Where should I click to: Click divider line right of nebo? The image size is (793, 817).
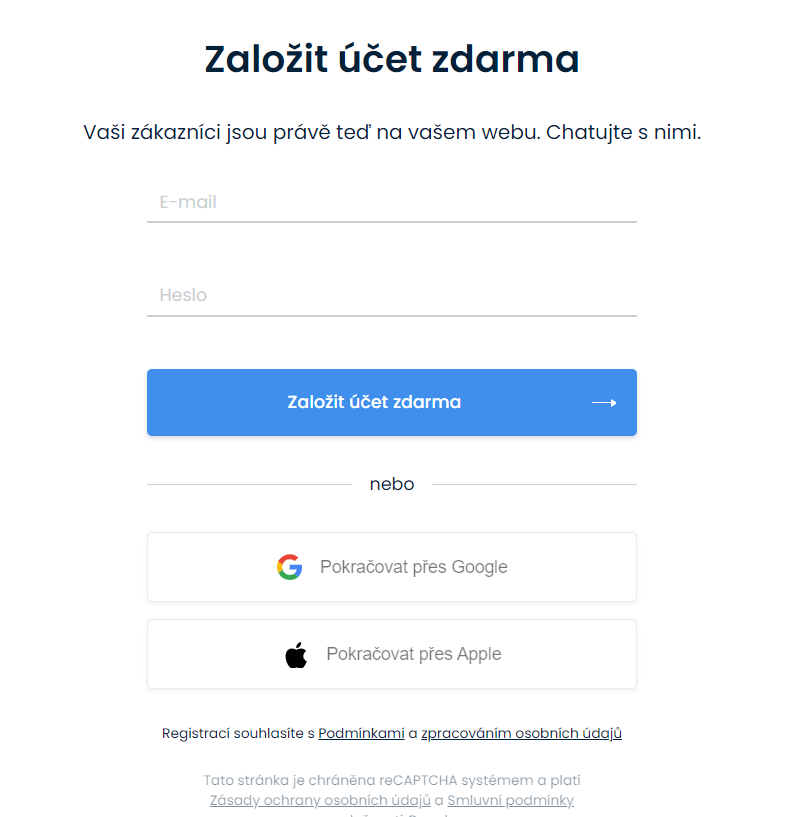534,484
